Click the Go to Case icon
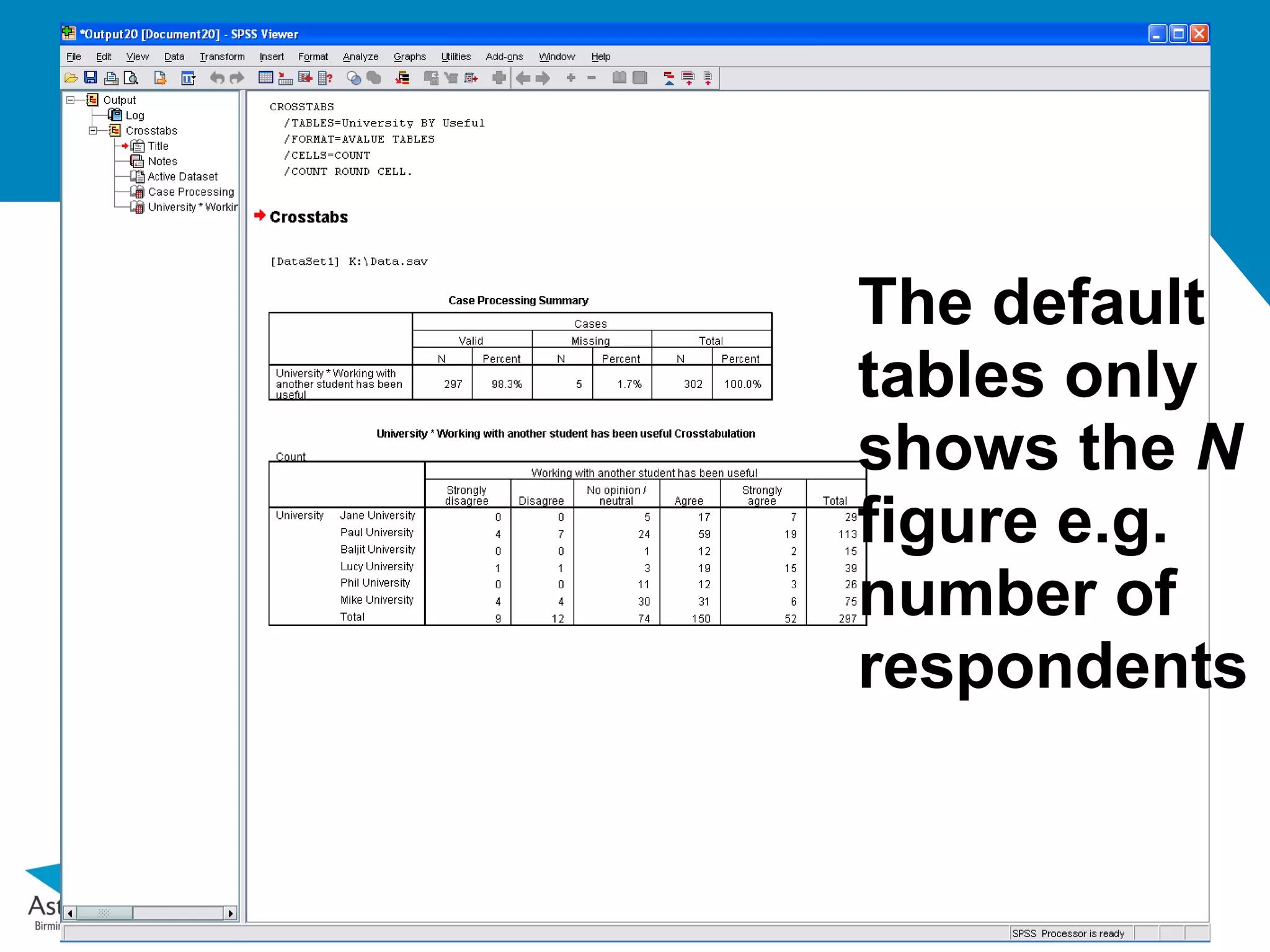The width and height of the screenshot is (1270, 952). pos(285,78)
